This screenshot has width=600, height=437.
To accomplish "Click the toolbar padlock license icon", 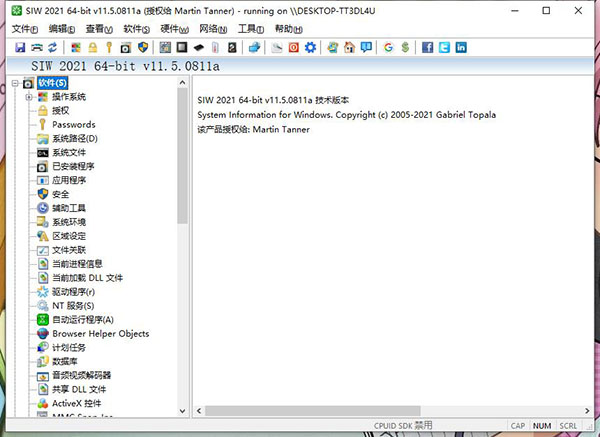I will (x=93, y=47).
